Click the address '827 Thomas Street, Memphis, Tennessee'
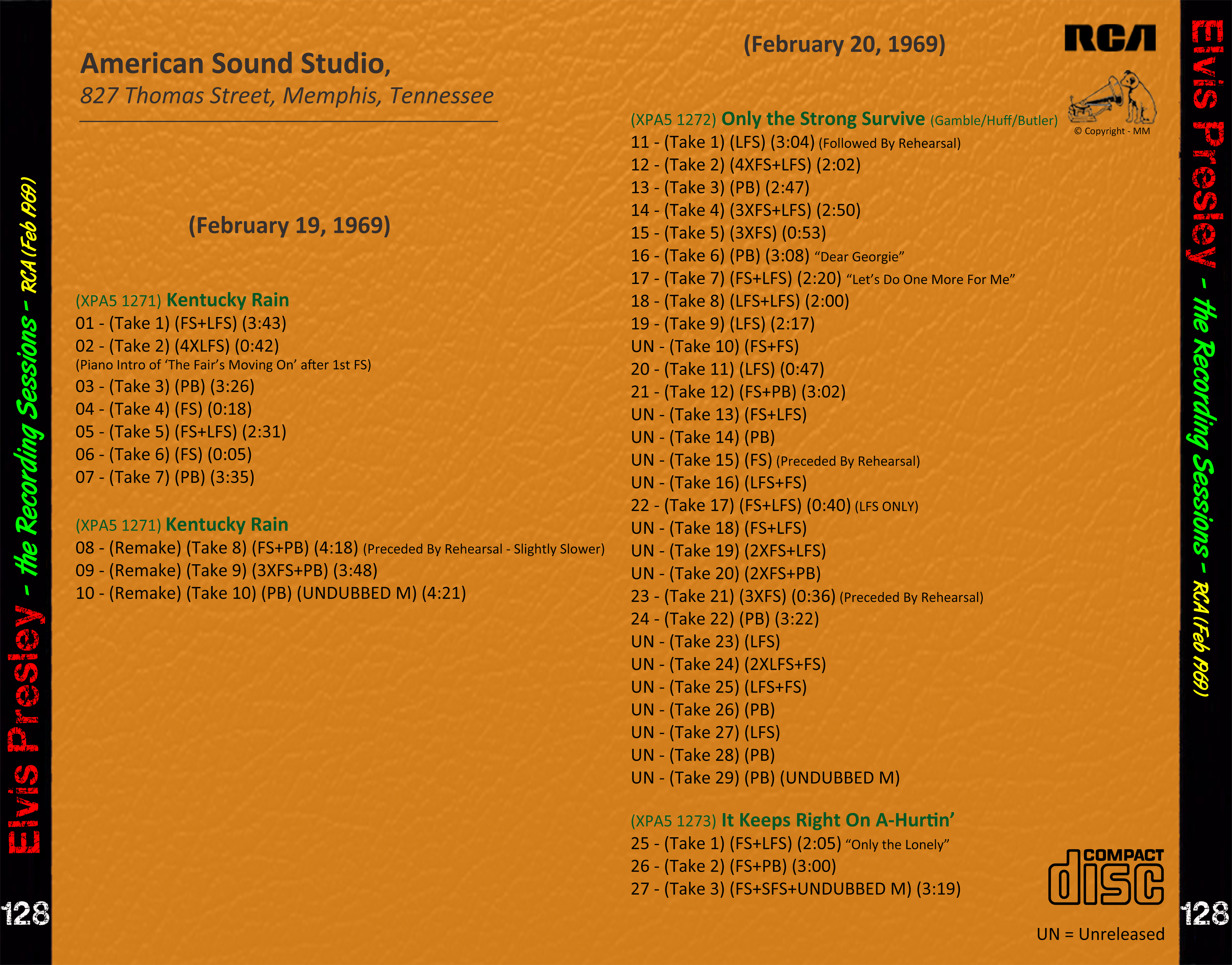1232x965 pixels. click(287, 95)
